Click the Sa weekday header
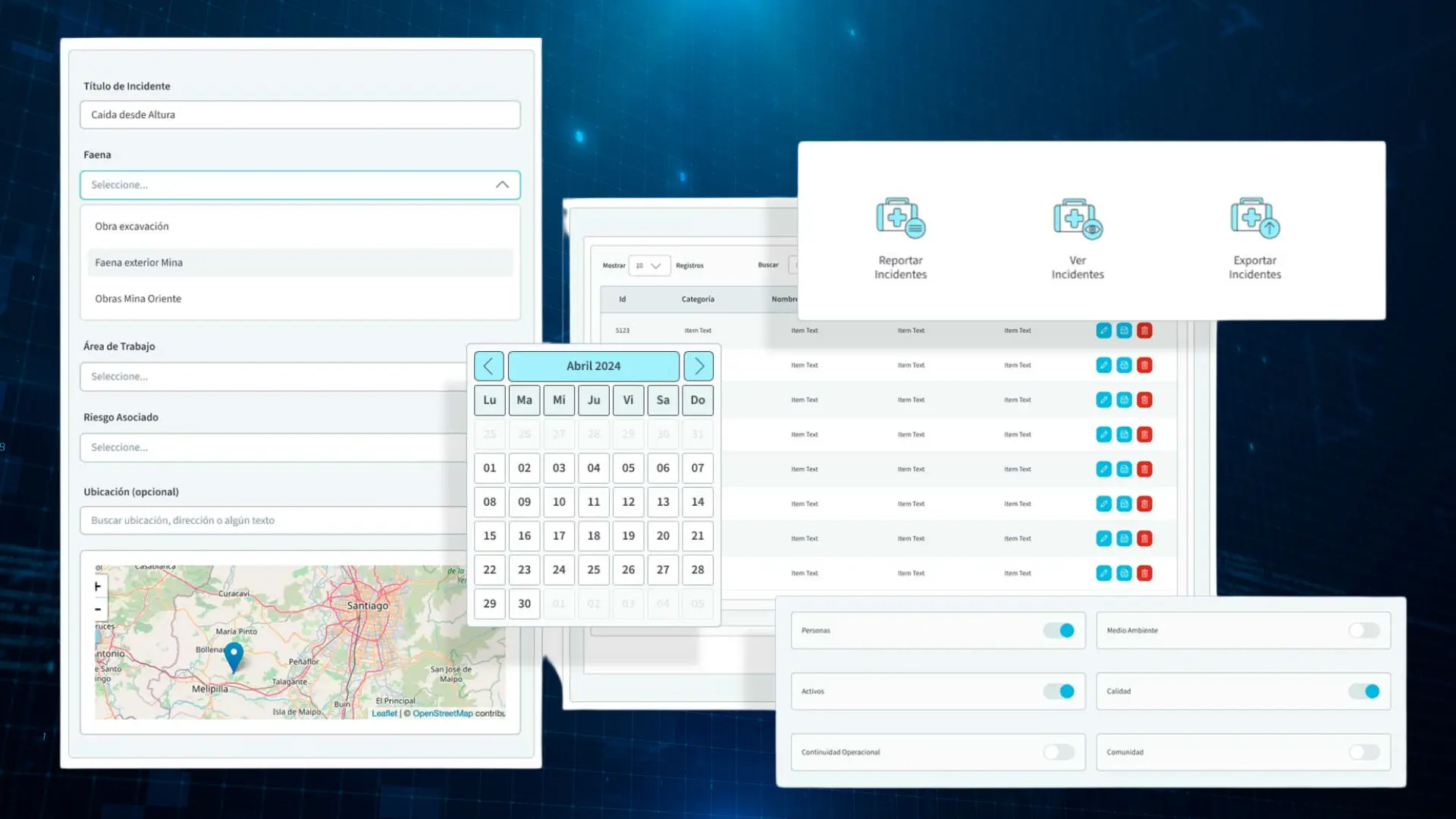The width and height of the screenshot is (1456, 819). tap(663, 400)
